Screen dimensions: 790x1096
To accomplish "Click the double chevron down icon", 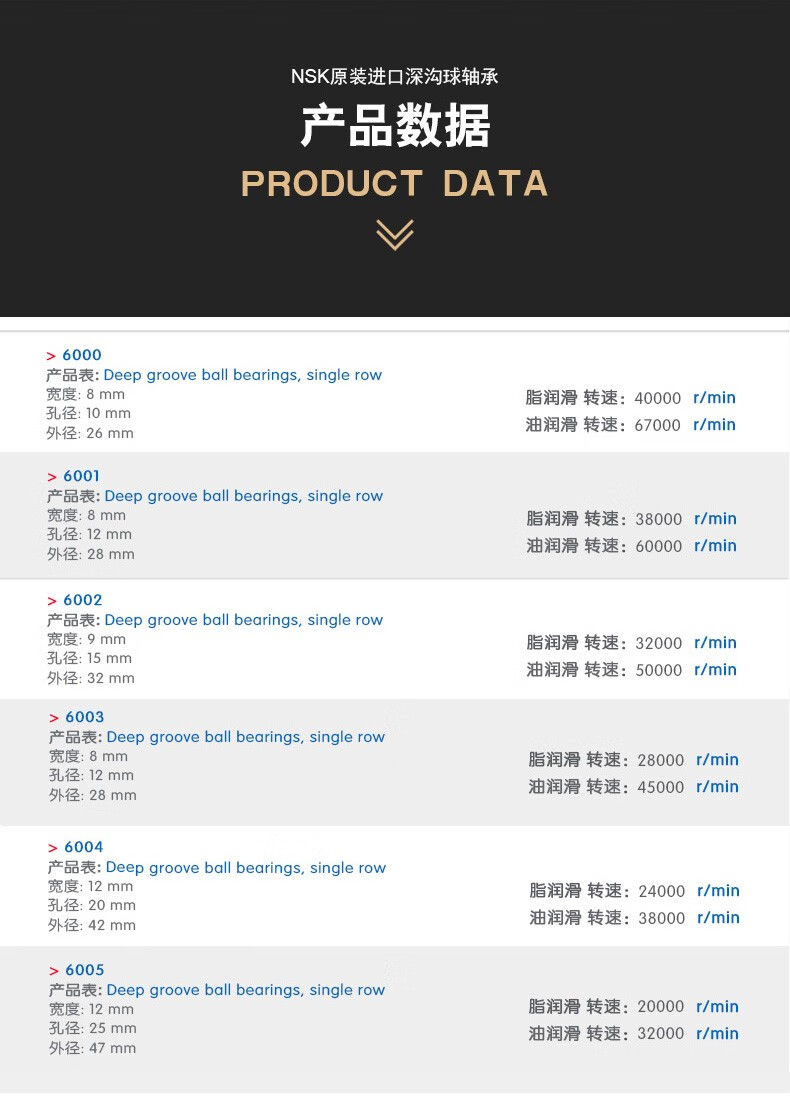I will [x=395, y=235].
